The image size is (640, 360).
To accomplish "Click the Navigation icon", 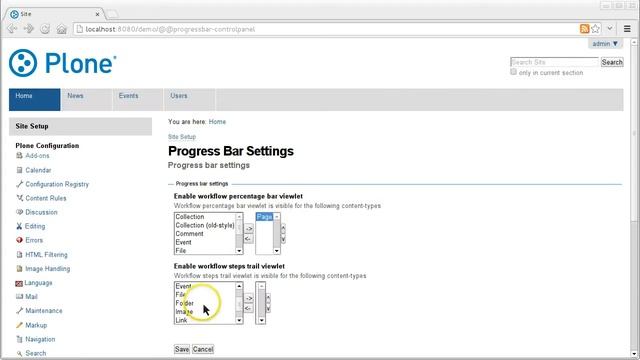I will [19, 339].
